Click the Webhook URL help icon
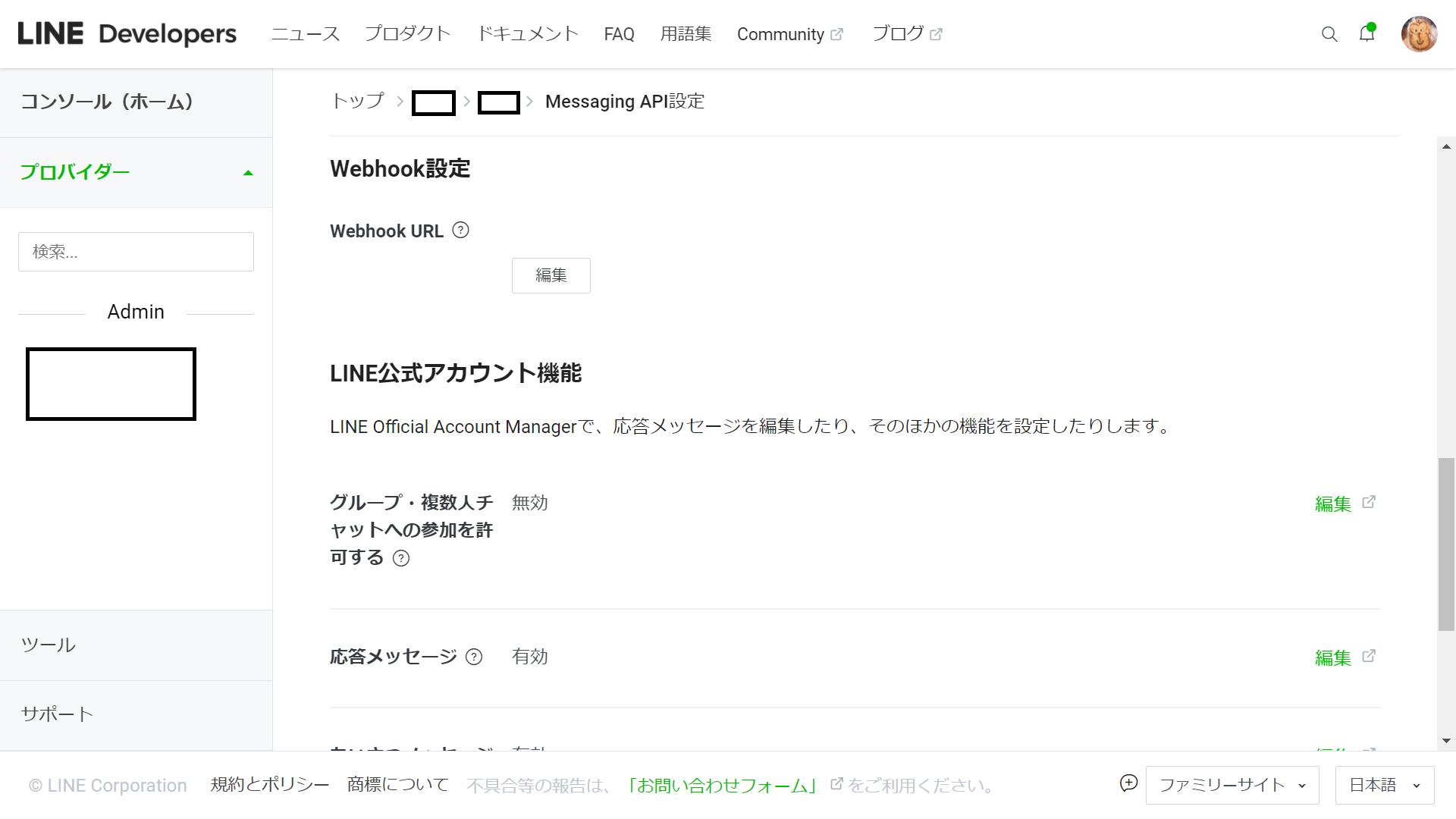 click(460, 231)
